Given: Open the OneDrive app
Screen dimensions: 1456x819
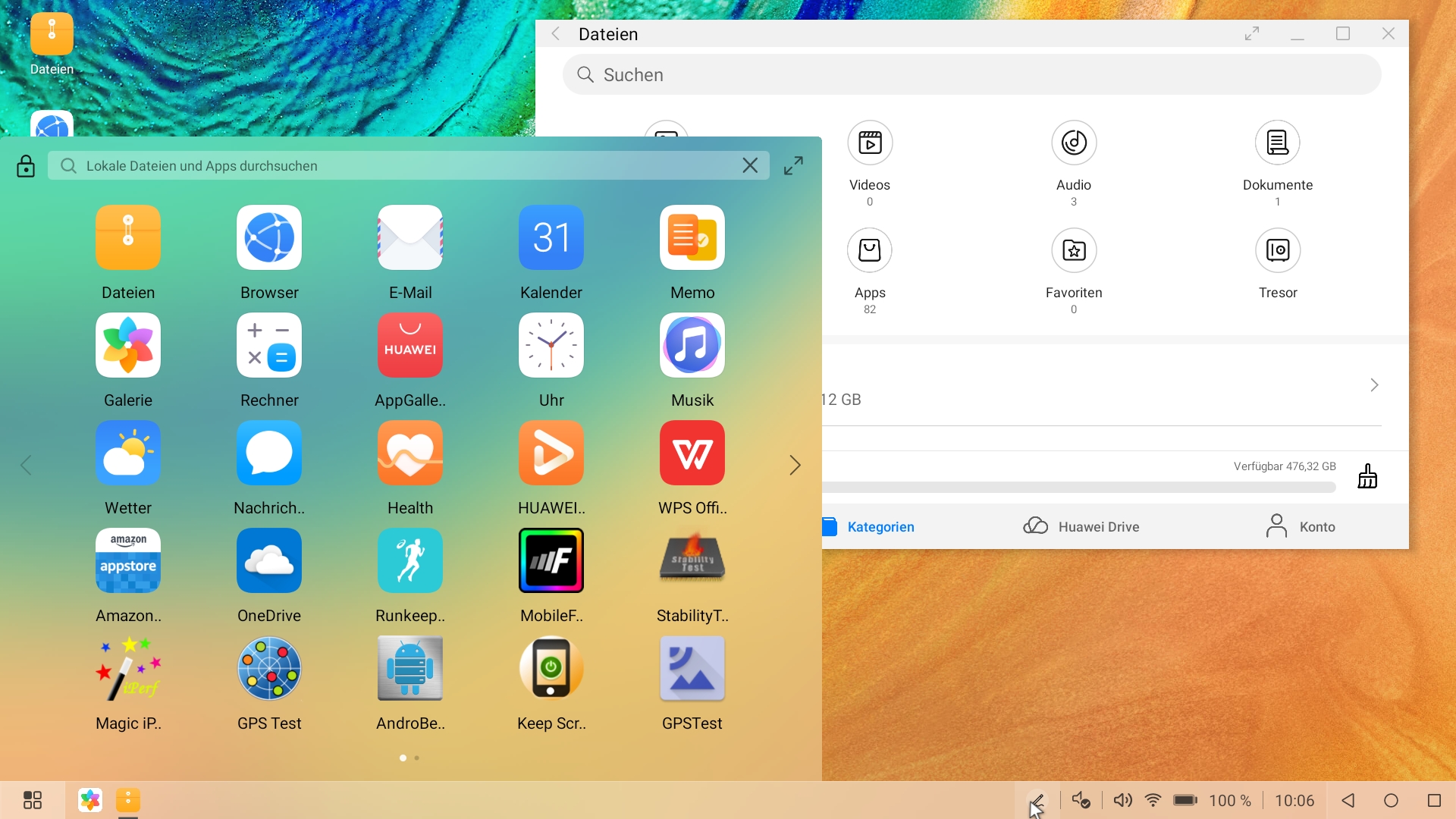Looking at the screenshot, I should tap(269, 561).
